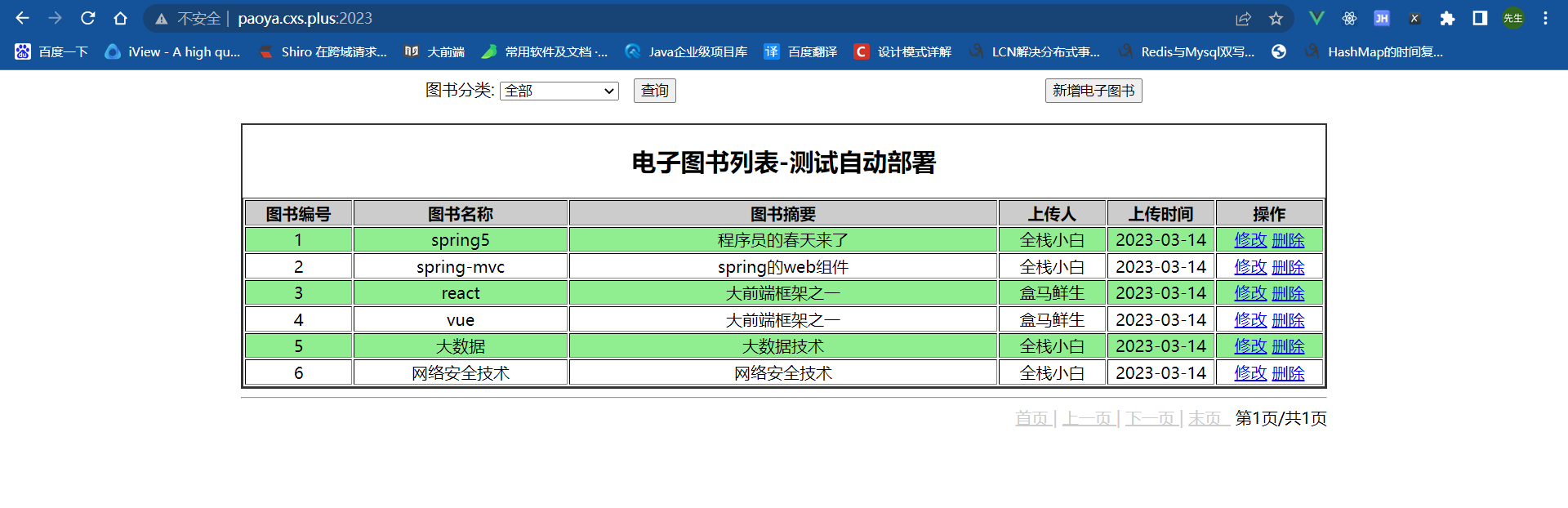Click the 首页 pagination link
The image size is (1568, 508).
[x=1032, y=418]
